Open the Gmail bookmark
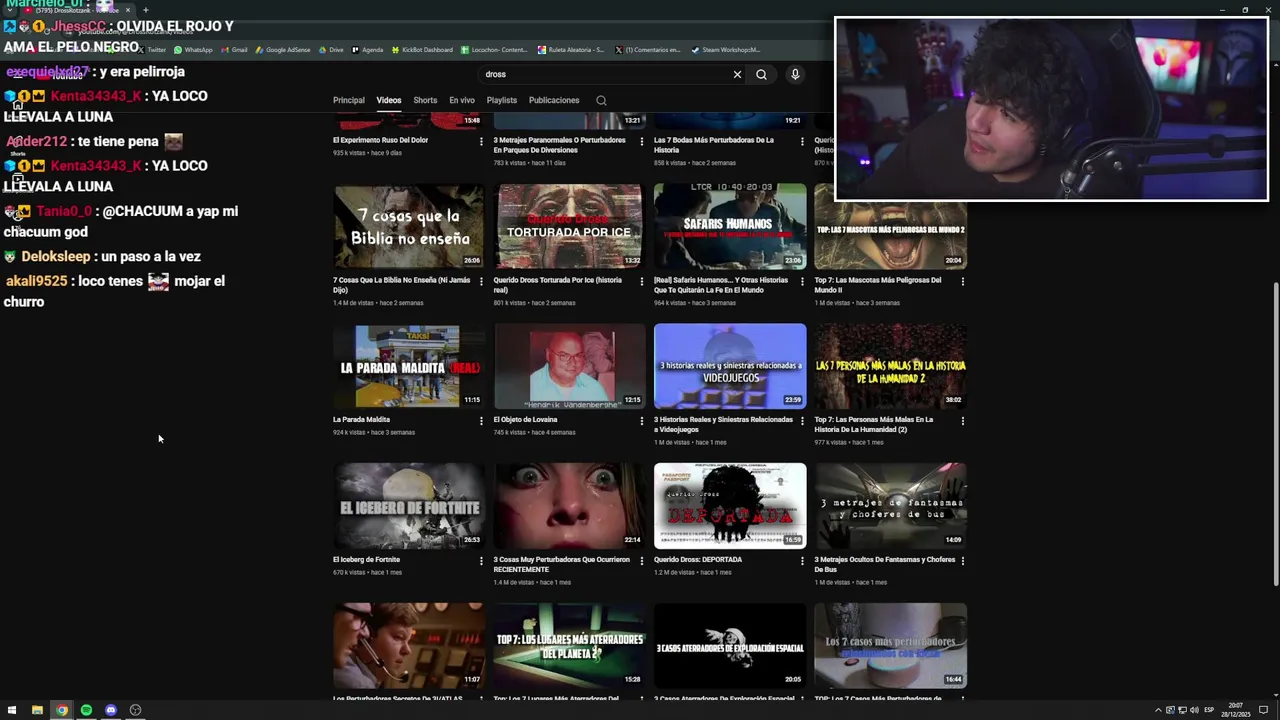 coord(235,50)
